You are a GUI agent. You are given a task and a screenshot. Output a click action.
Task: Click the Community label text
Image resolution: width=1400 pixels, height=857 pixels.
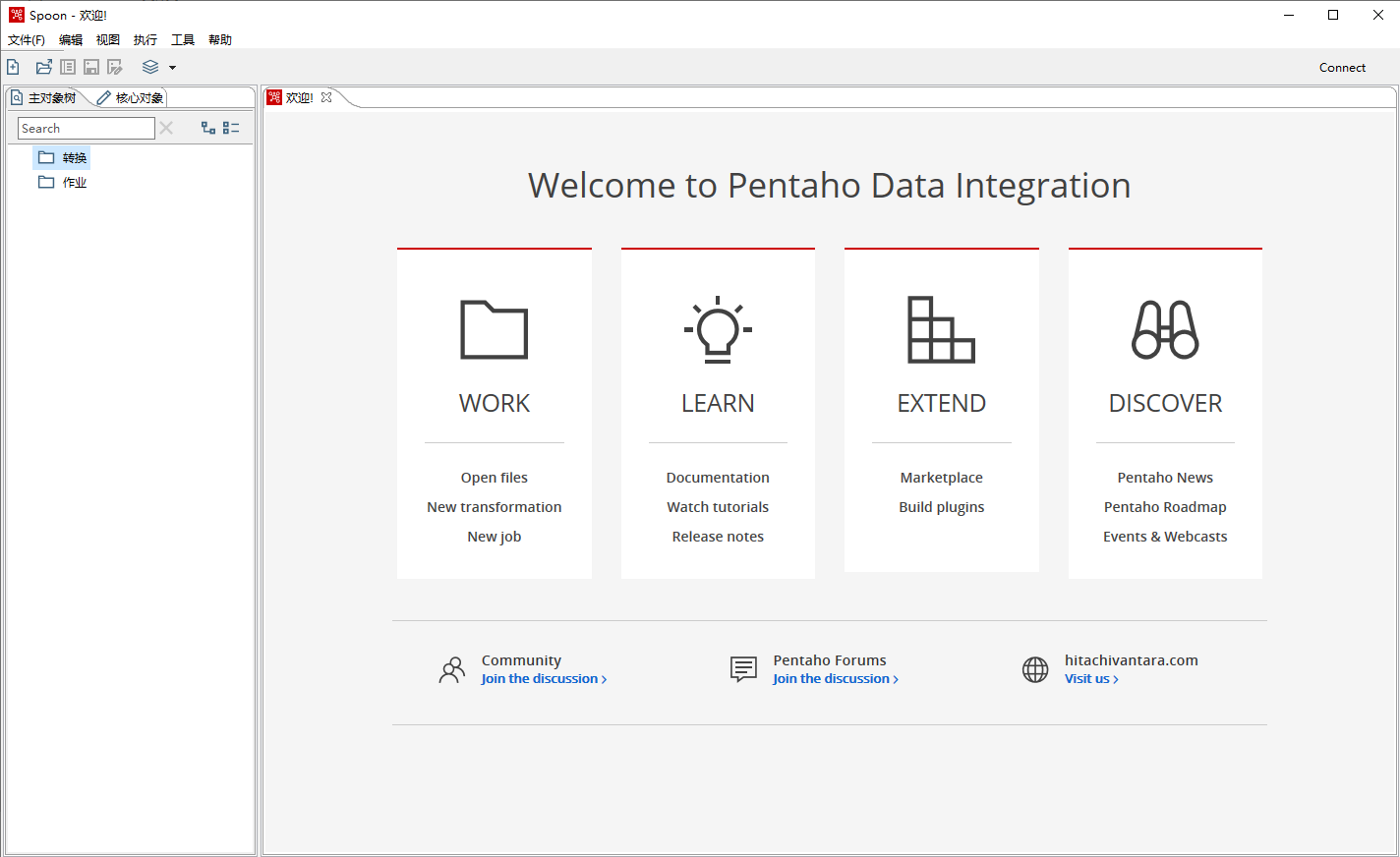click(x=521, y=660)
